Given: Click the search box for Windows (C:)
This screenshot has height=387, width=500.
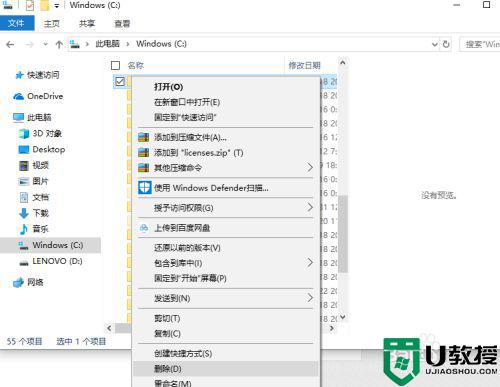Looking at the screenshot, I should pos(480,44).
